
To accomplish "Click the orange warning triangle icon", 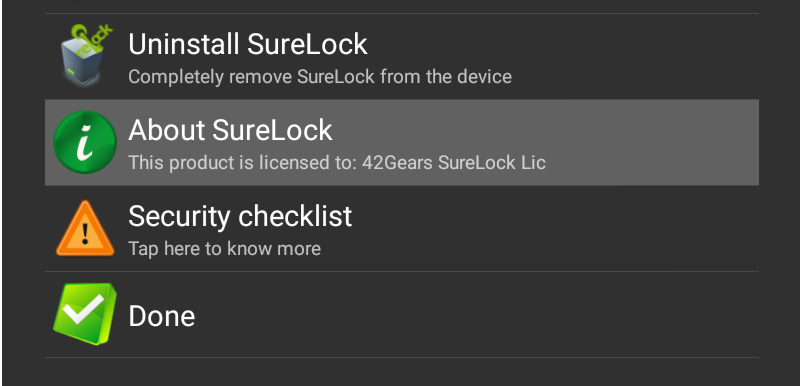I will pyautogui.click(x=85, y=228).
